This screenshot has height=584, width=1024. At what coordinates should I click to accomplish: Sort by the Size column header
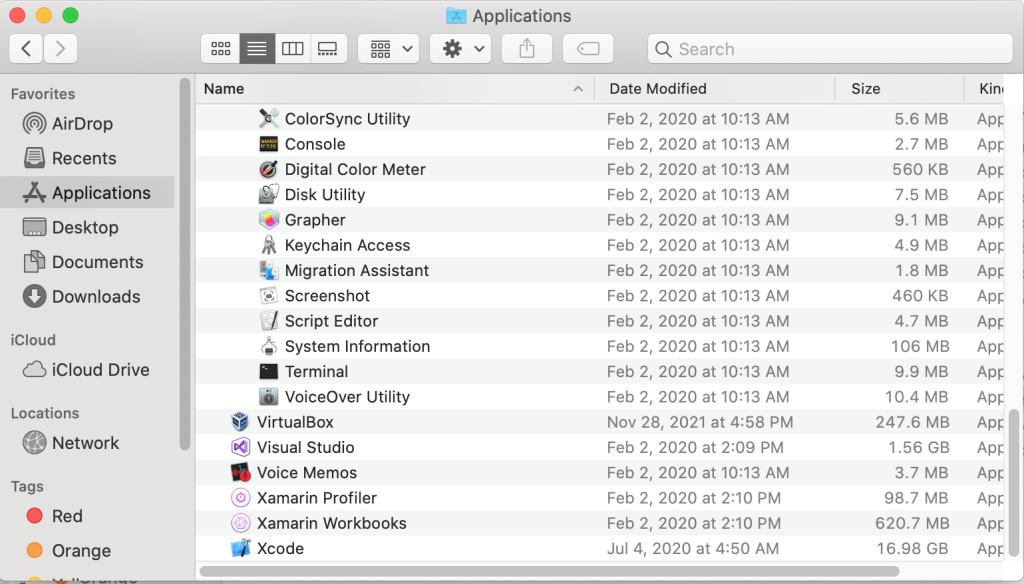pyautogui.click(x=900, y=89)
